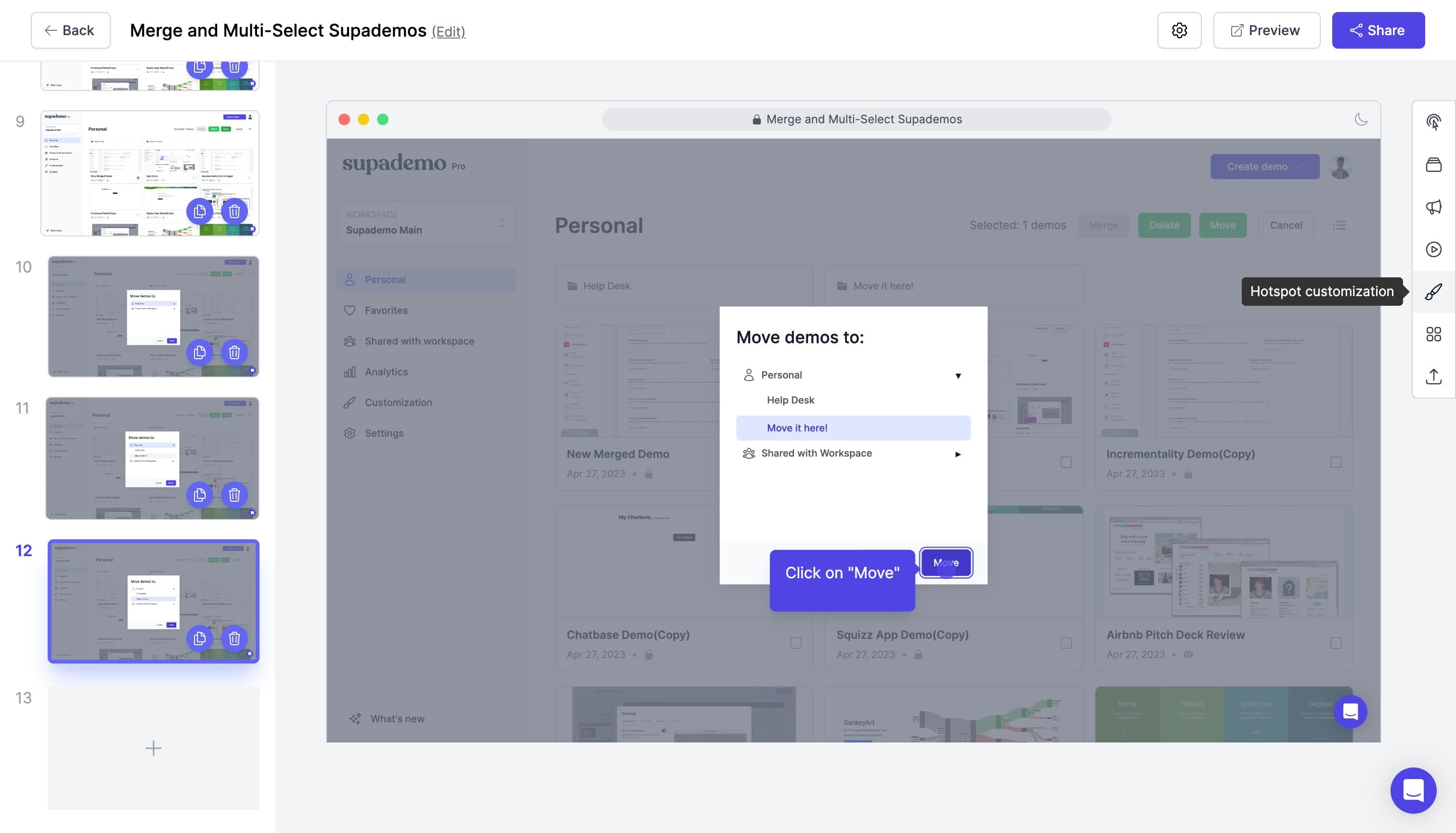
Task: Duplicate slide 9 using the copy icon
Action: click(200, 212)
